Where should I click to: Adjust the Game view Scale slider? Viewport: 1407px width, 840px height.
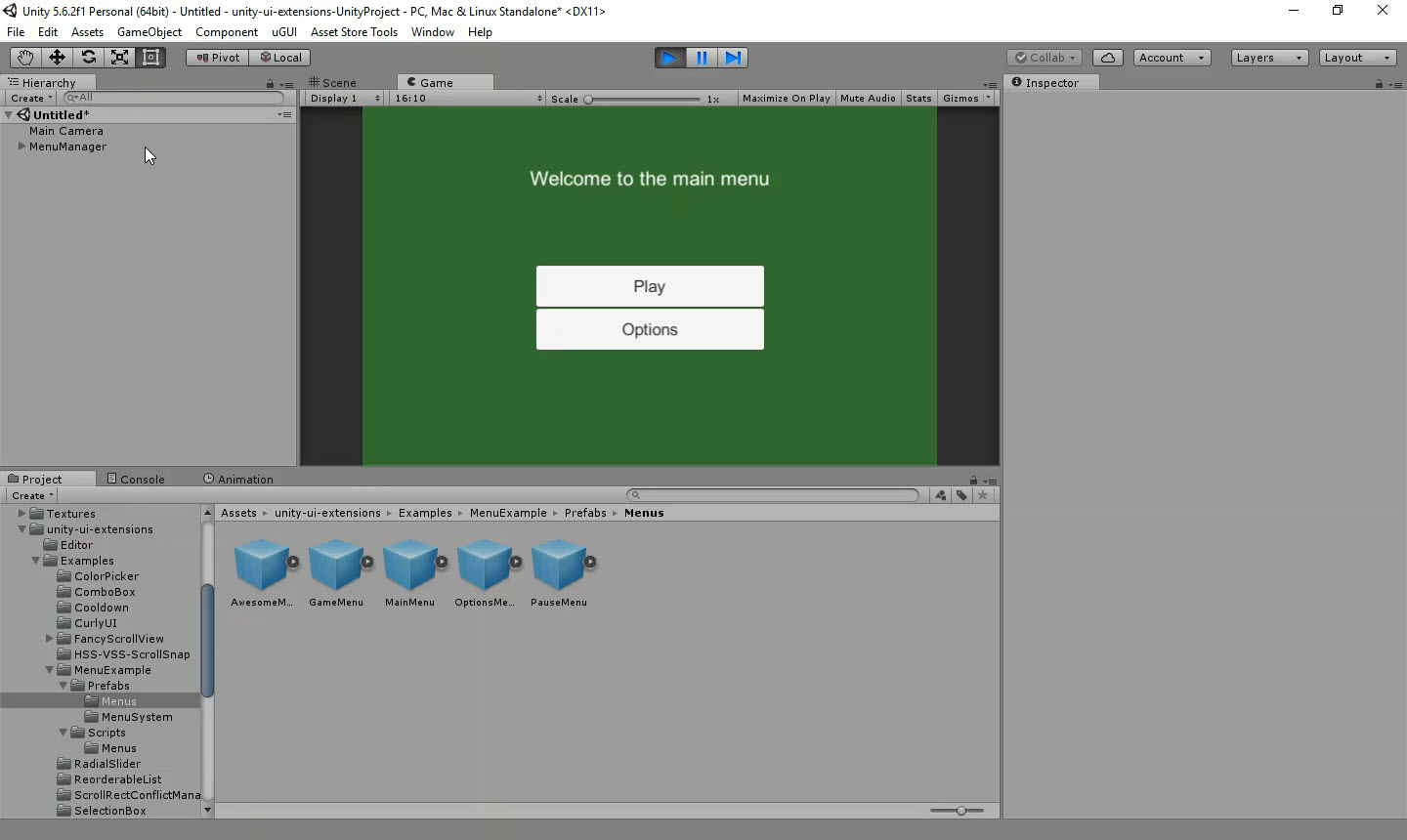644,100
